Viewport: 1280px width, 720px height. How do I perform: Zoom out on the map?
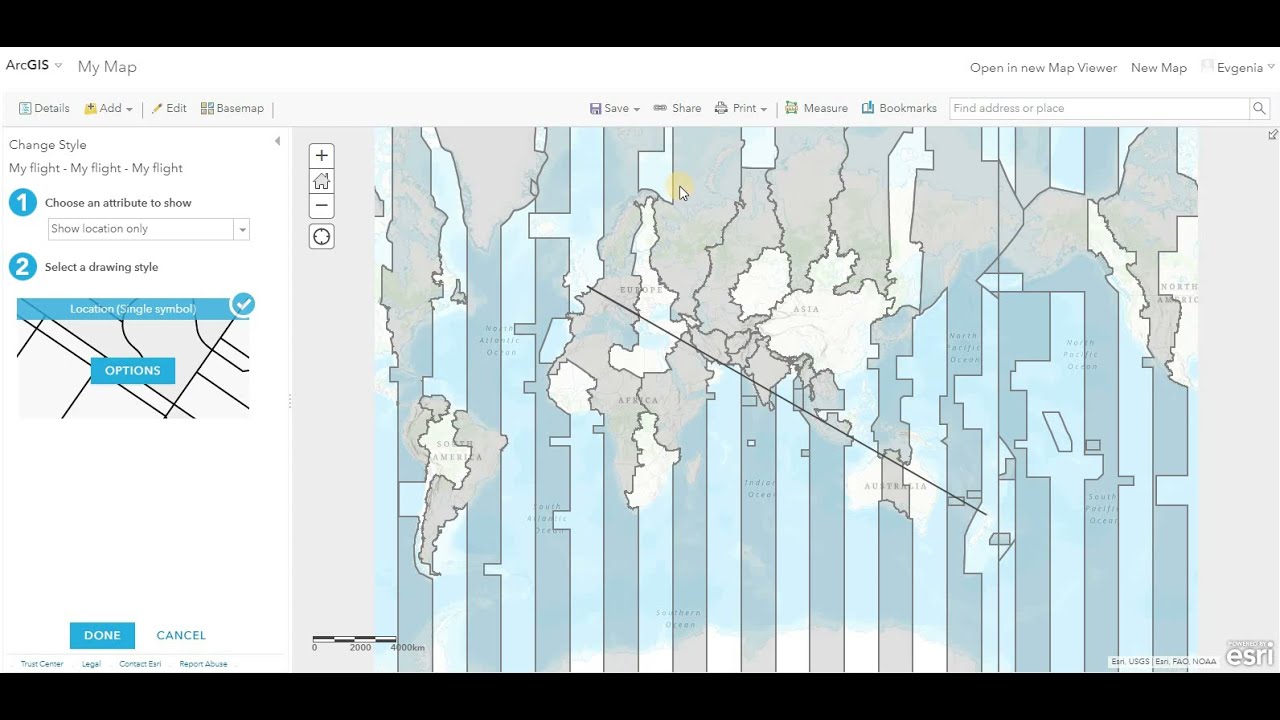(321, 206)
